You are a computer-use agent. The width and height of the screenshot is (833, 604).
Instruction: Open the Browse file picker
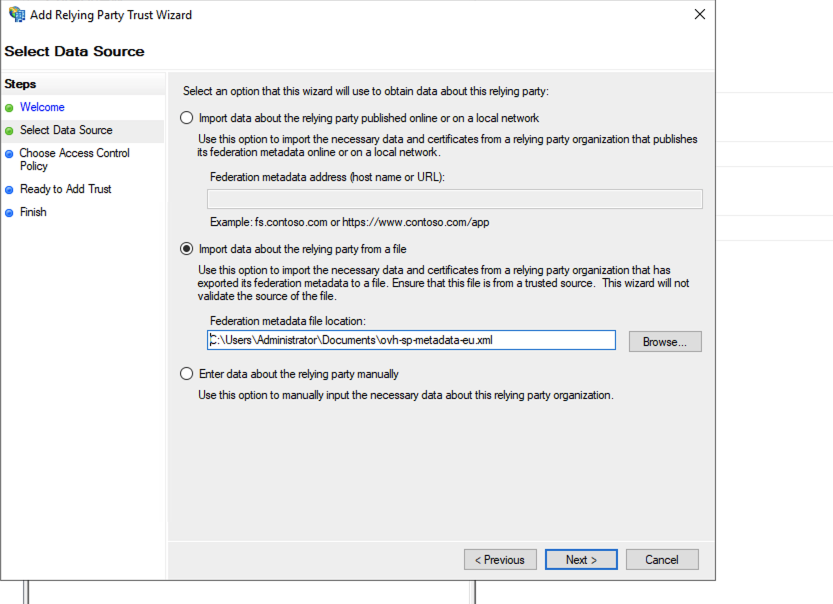point(665,341)
